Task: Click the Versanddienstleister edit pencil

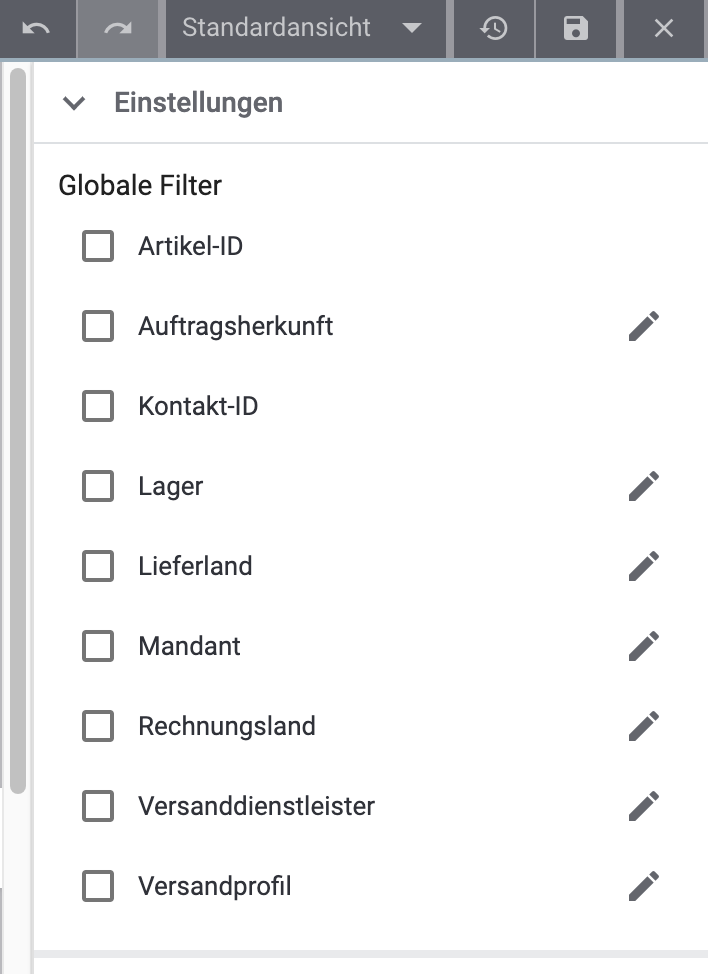Action: [x=644, y=805]
